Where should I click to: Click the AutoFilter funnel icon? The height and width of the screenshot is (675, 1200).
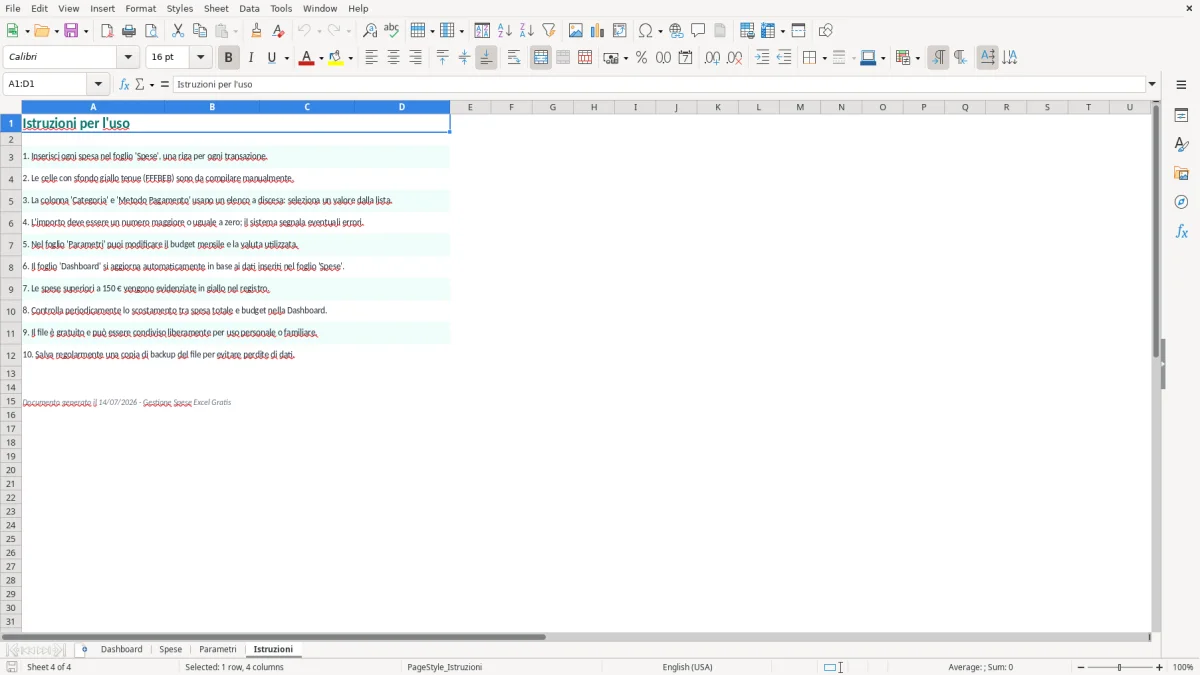548,31
